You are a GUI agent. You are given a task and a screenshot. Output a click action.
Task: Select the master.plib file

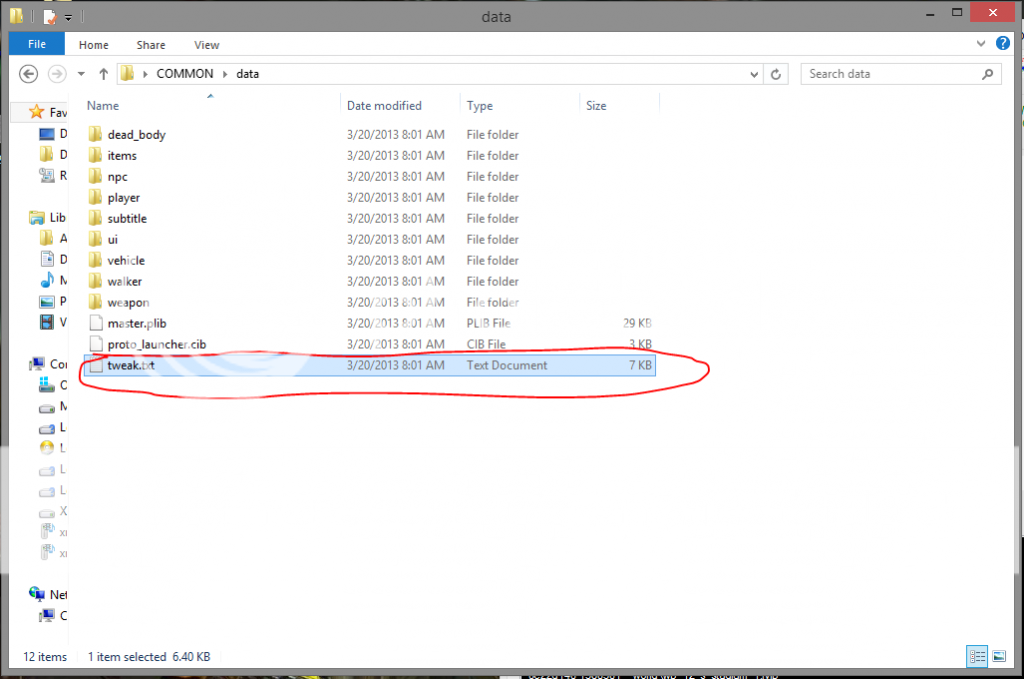[x=137, y=324]
